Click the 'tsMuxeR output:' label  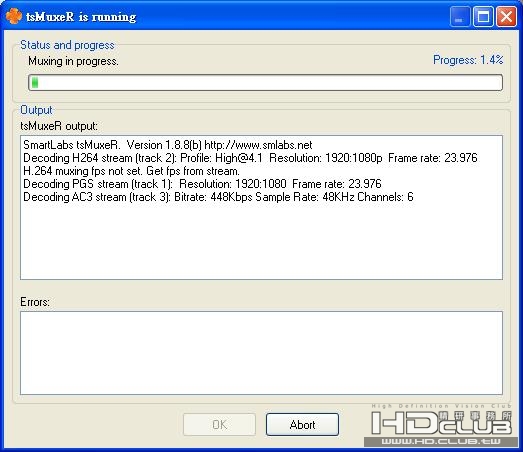[59, 126]
